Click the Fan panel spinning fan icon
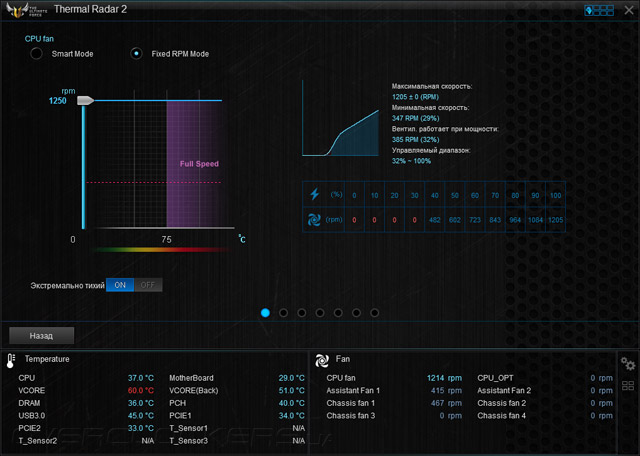Viewport: 640px width, 456px height. pos(322,360)
